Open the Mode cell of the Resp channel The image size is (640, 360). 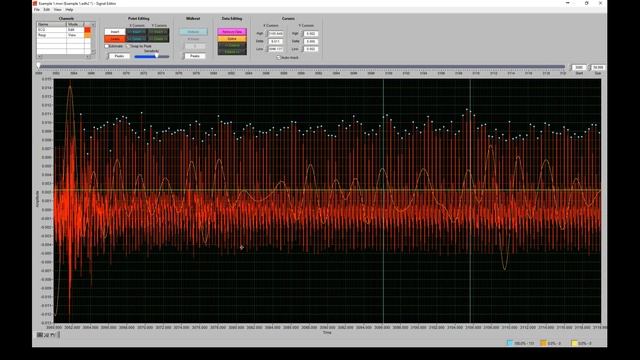75,35
